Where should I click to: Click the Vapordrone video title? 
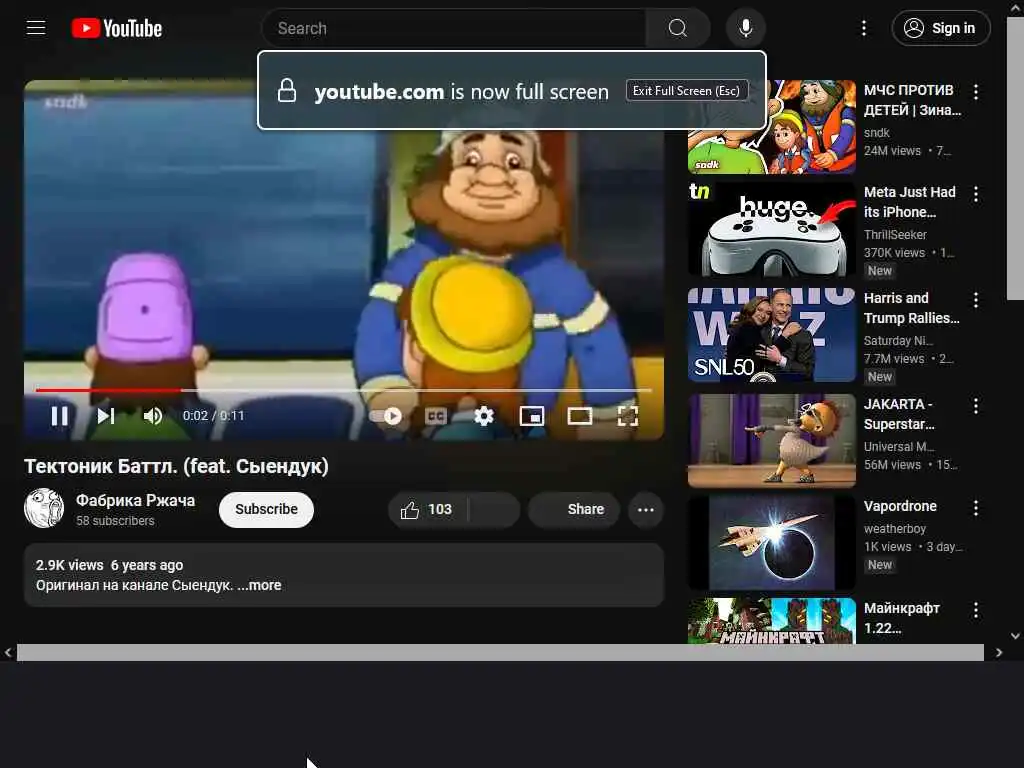(x=900, y=506)
